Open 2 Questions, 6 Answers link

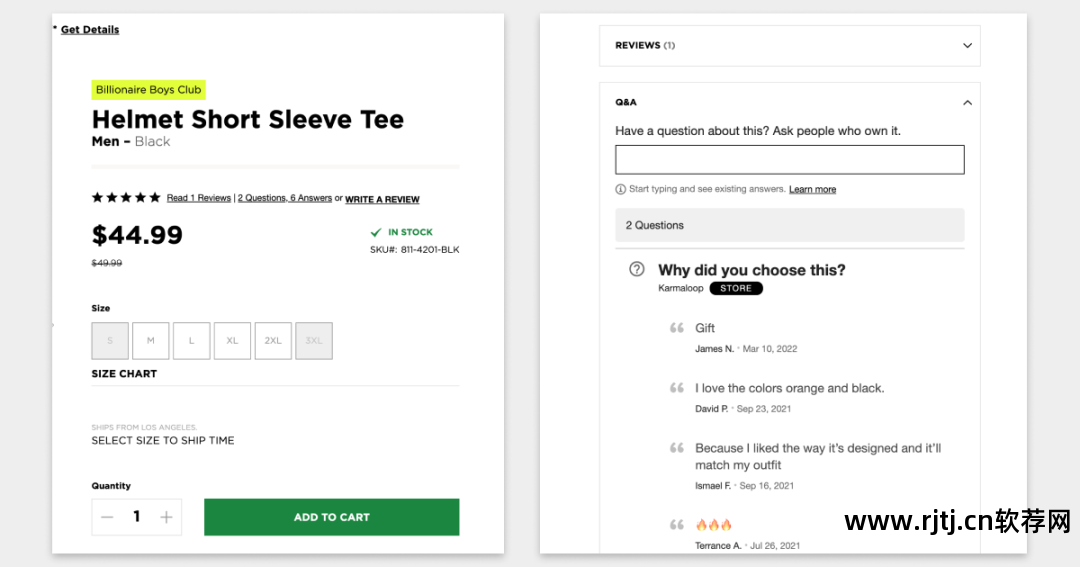(284, 198)
